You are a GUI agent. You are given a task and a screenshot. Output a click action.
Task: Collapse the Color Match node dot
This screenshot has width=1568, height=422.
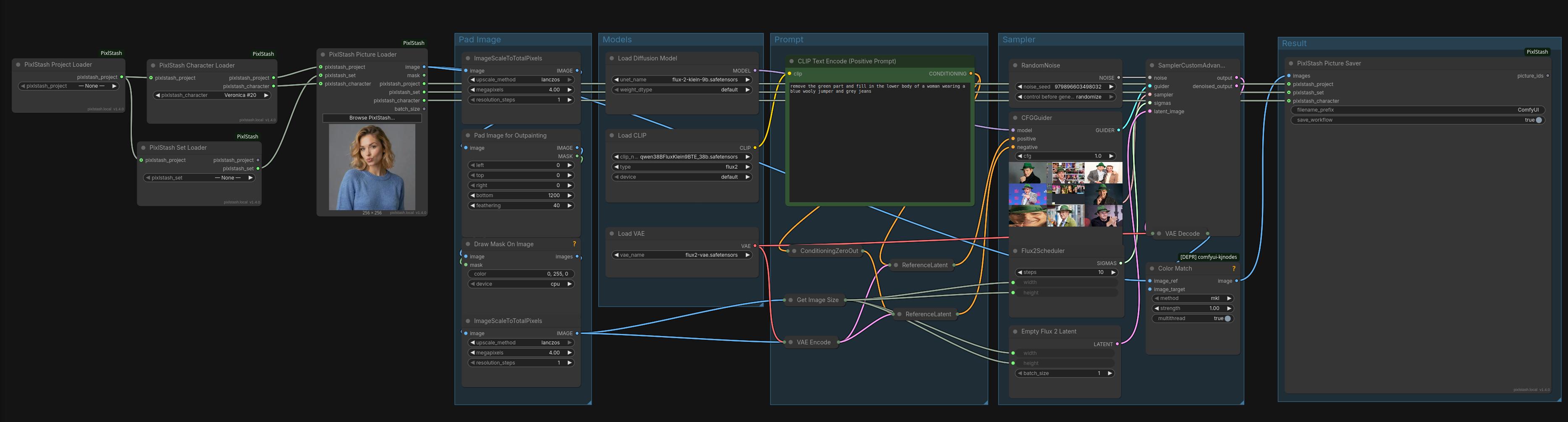tap(1152, 268)
